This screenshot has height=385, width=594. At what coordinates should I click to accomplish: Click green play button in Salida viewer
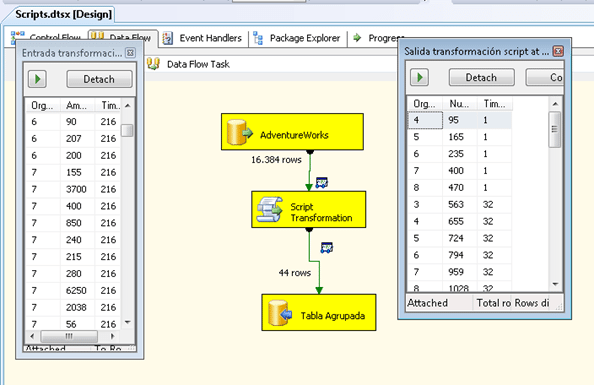(420, 77)
